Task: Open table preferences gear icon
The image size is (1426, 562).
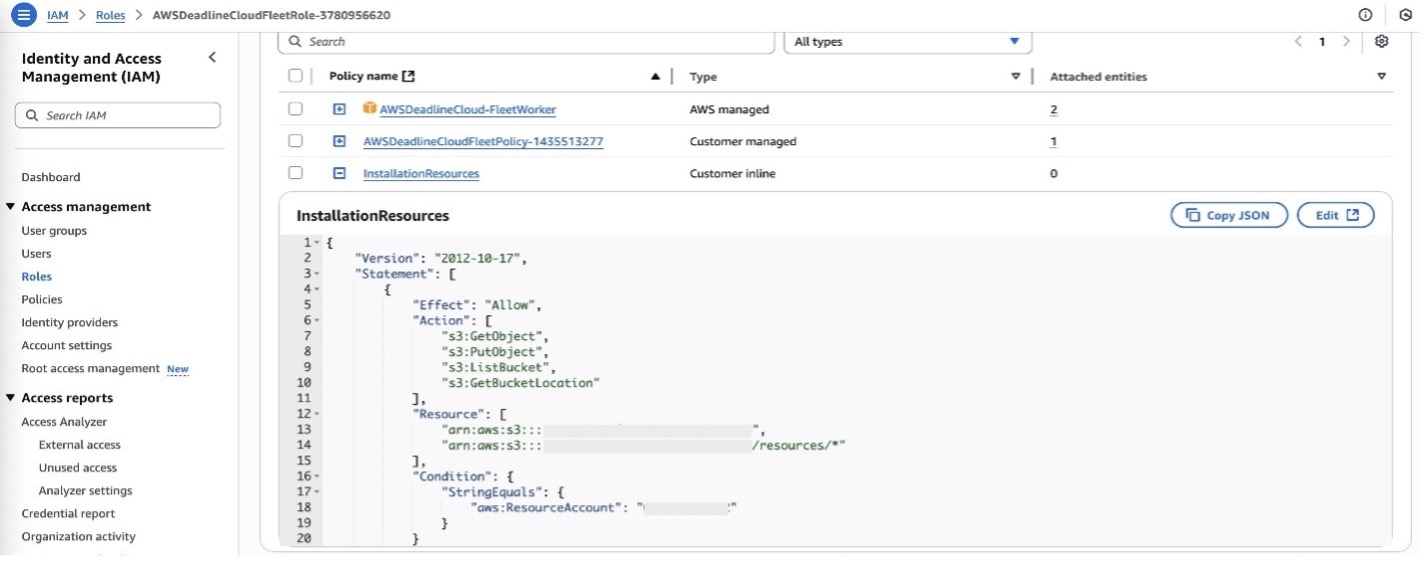Action: coord(1381,42)
